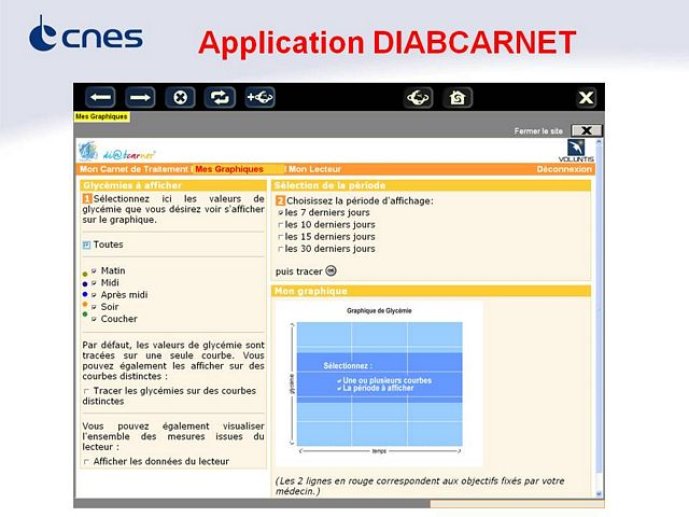Click the vertical scrollbar of the page
This screenshot has width=689, height=517.
click(598, 318)
